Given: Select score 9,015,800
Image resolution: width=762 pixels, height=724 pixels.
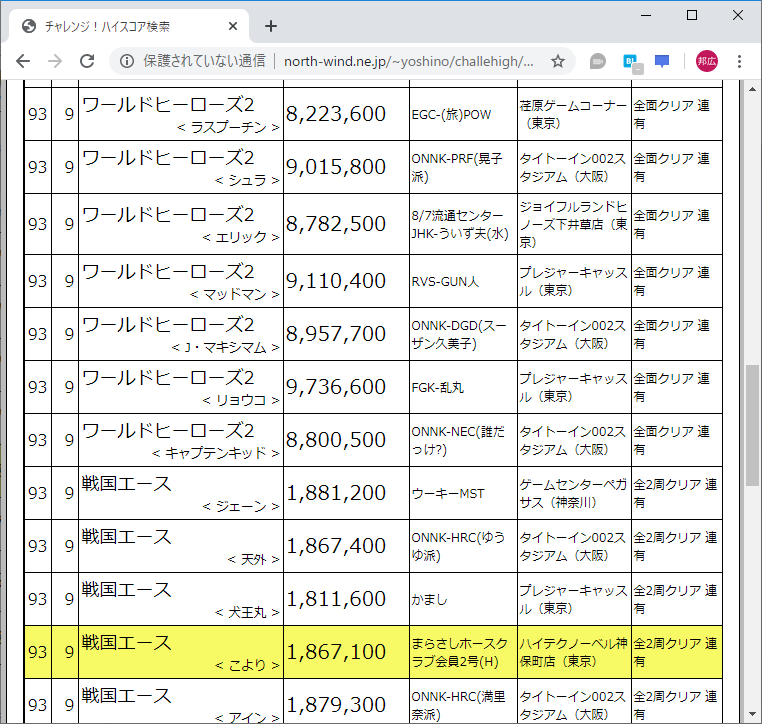Looking at the screenshot, I should pyautogui.click(x=336, y=167).
